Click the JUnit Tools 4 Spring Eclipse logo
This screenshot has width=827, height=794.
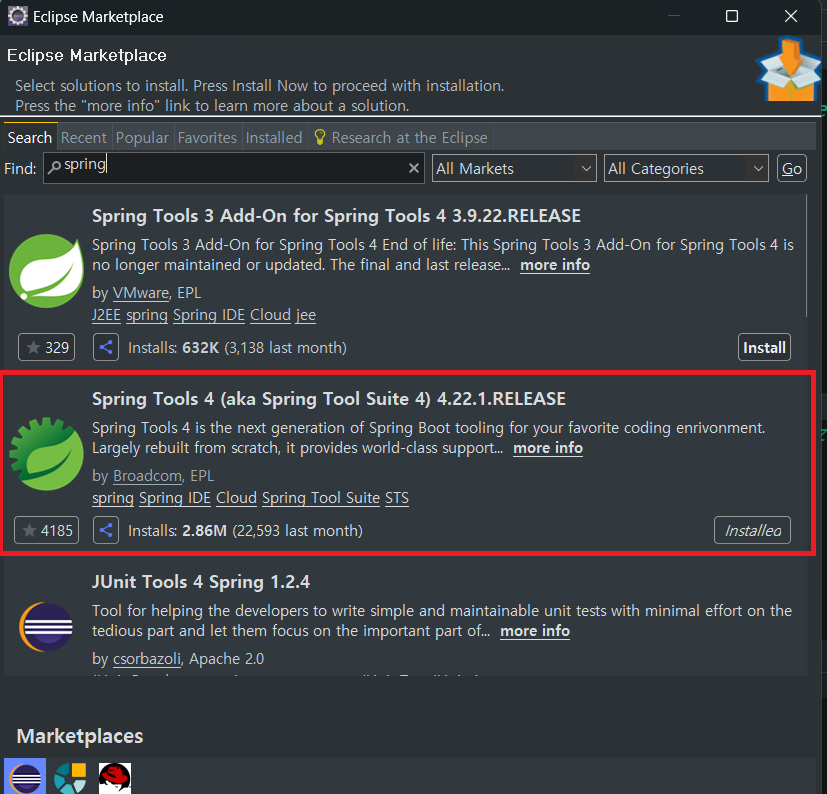[x=46, y=627]
